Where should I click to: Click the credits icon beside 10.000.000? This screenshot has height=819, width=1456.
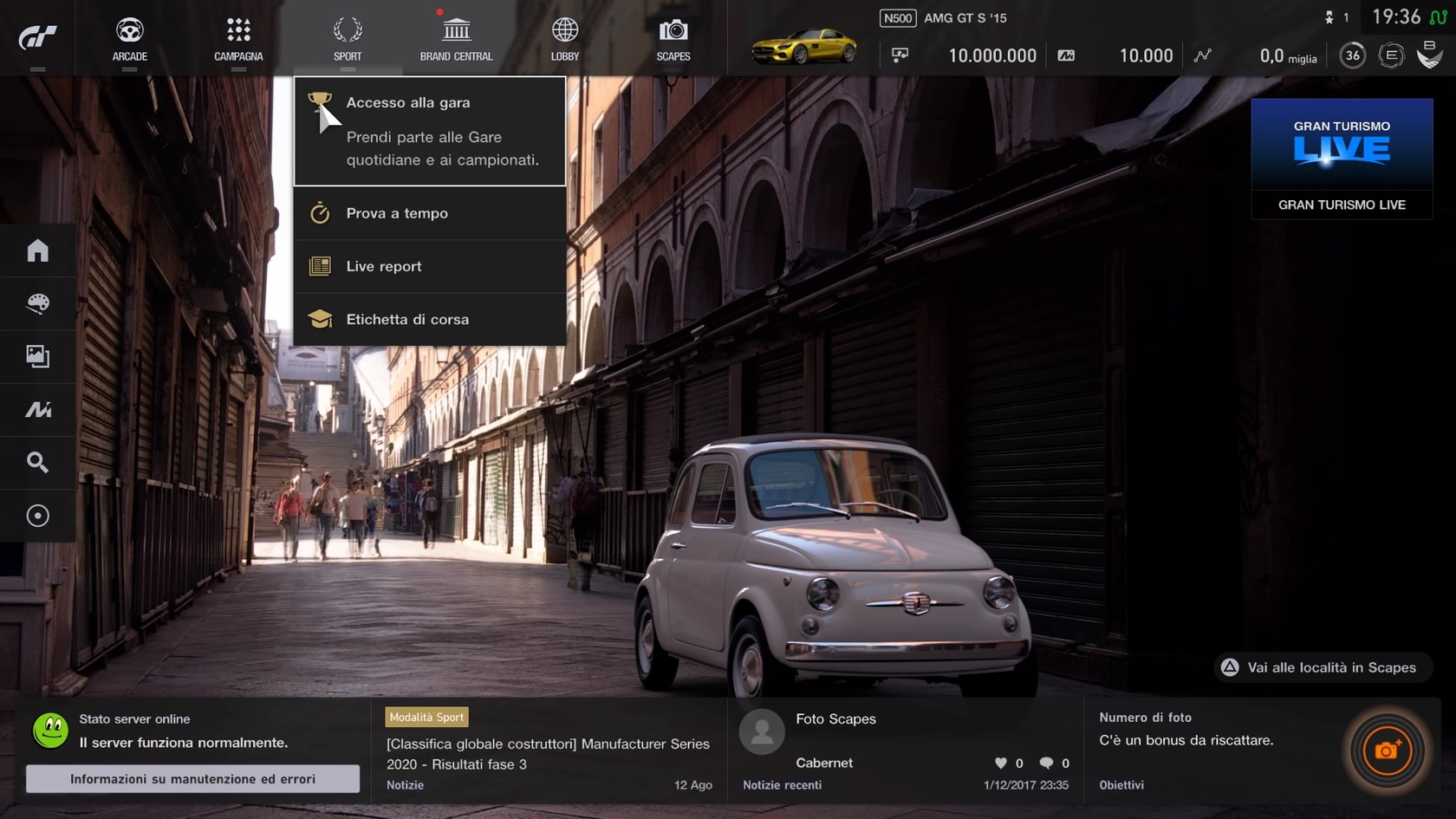point(900,55)
